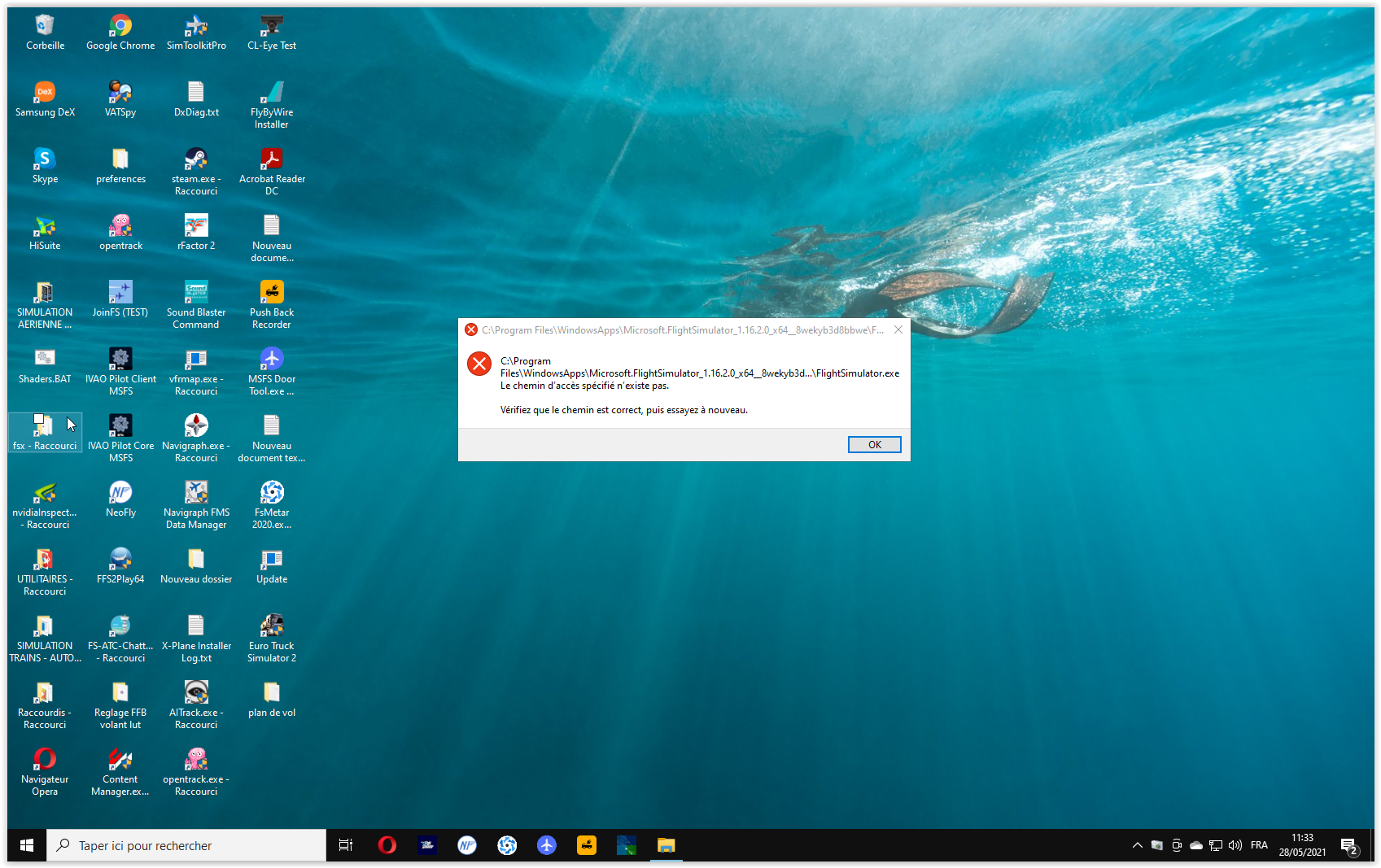Open the Windows Start menu

pyautogui.click(x=27, y=845)
